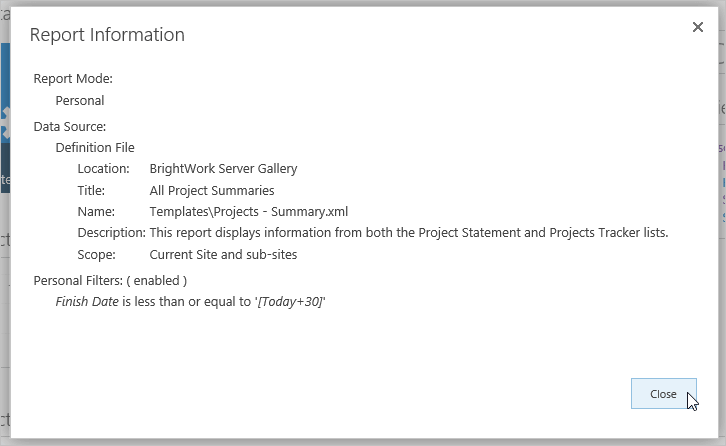726x446 pixels.
Task: Click the Title field label
Action: 91,190
